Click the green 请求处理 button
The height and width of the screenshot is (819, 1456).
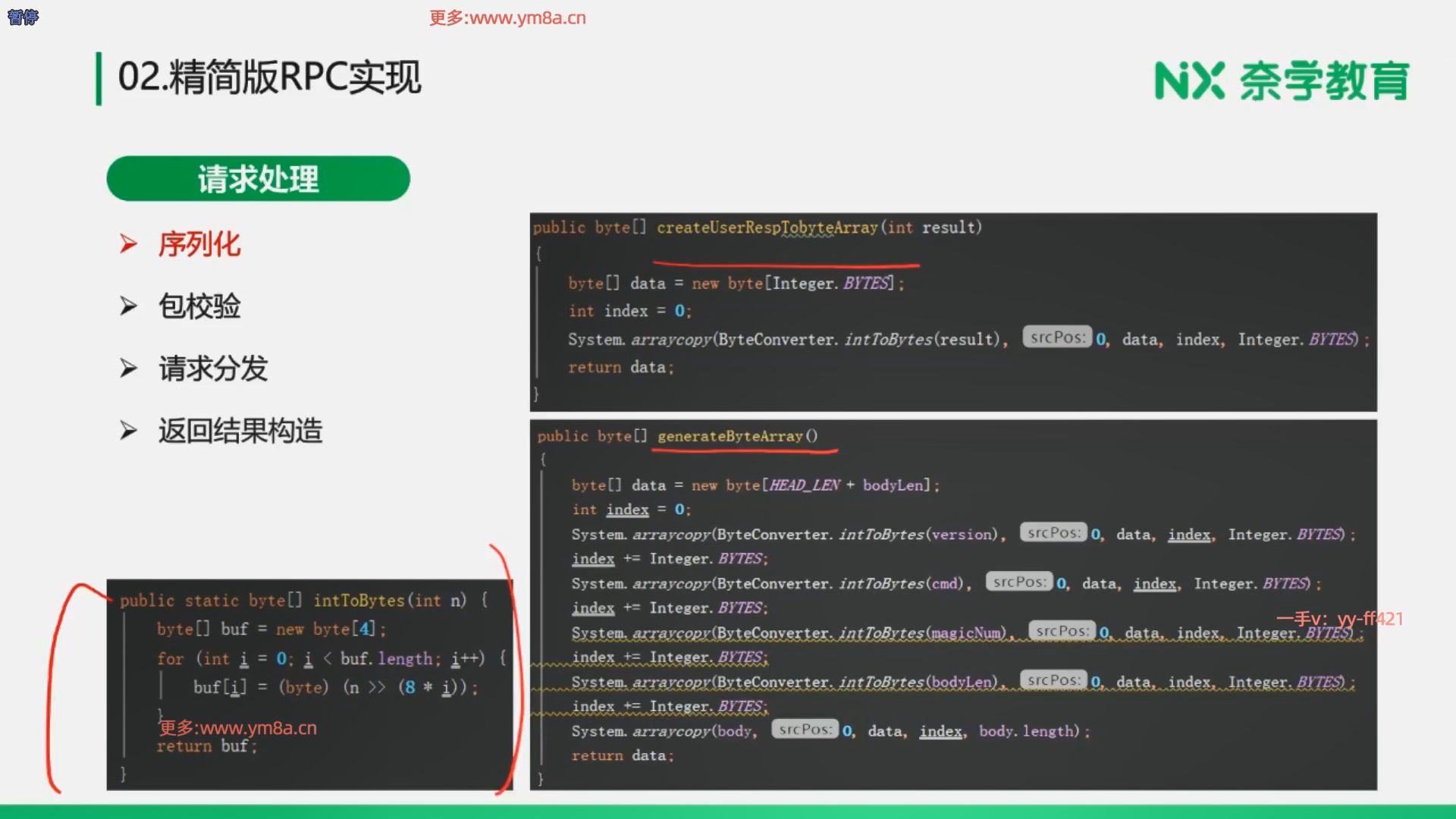click(258, 179)
